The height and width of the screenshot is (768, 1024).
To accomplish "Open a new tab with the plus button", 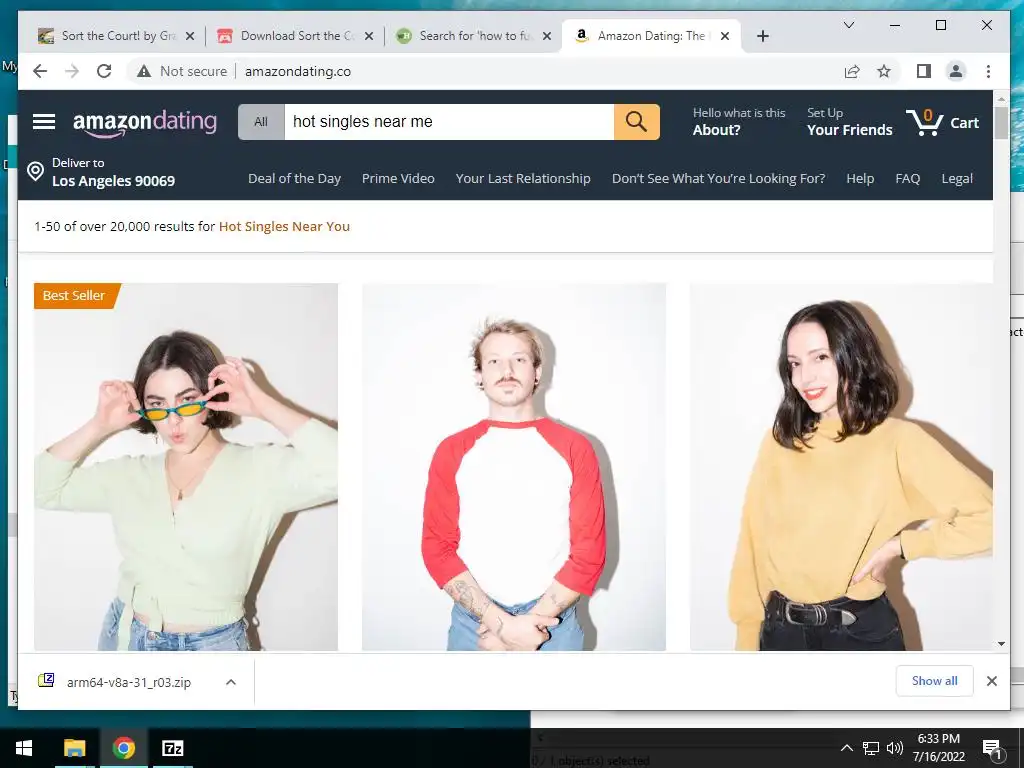I will (763, 36).
